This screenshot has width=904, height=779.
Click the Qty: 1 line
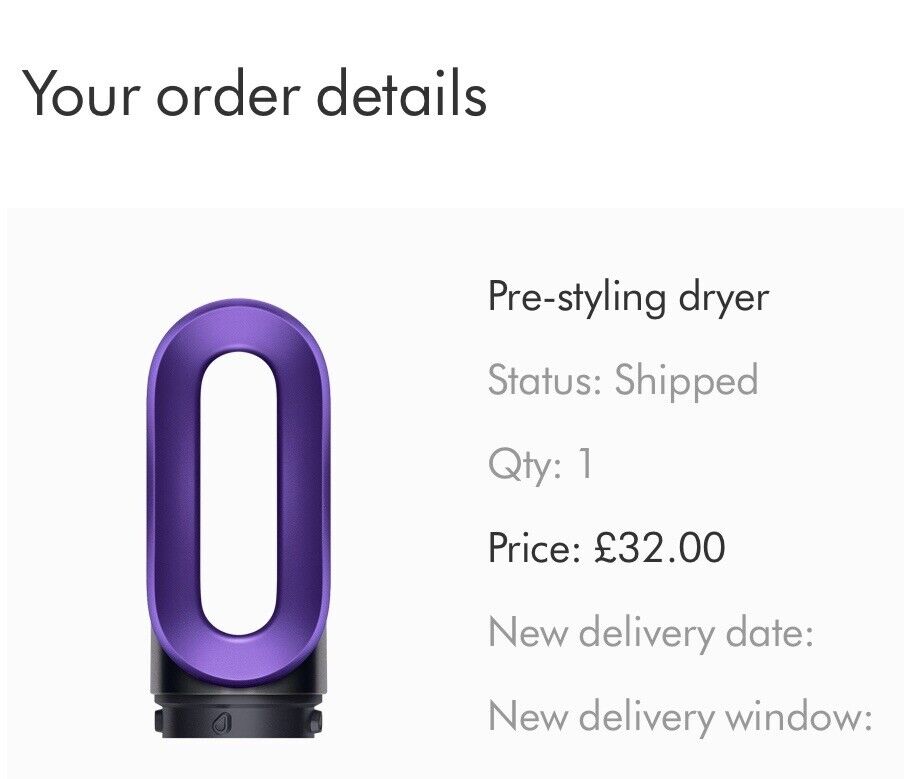click(x=540, y=464)
